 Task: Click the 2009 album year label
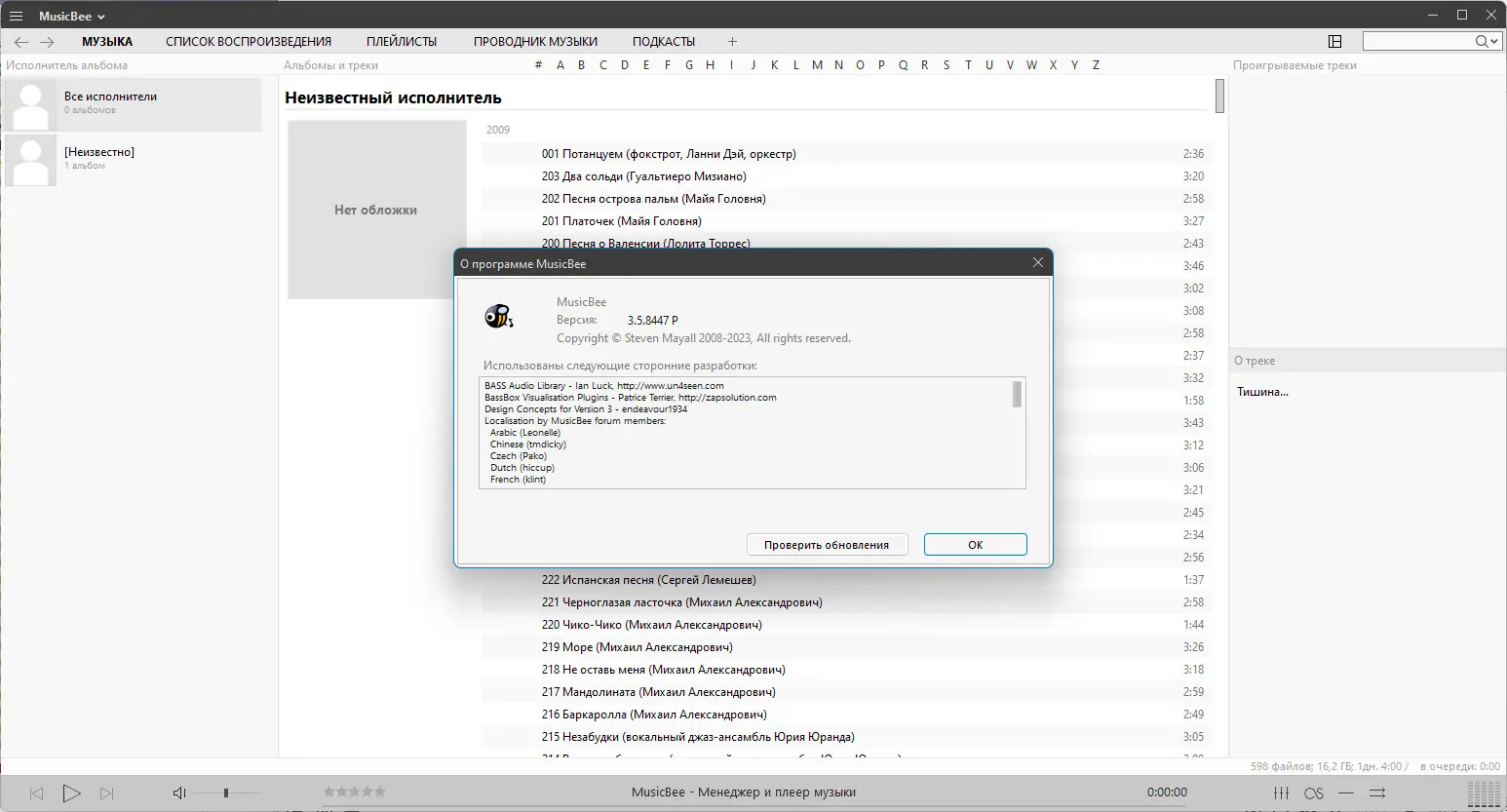pos(498,130)
